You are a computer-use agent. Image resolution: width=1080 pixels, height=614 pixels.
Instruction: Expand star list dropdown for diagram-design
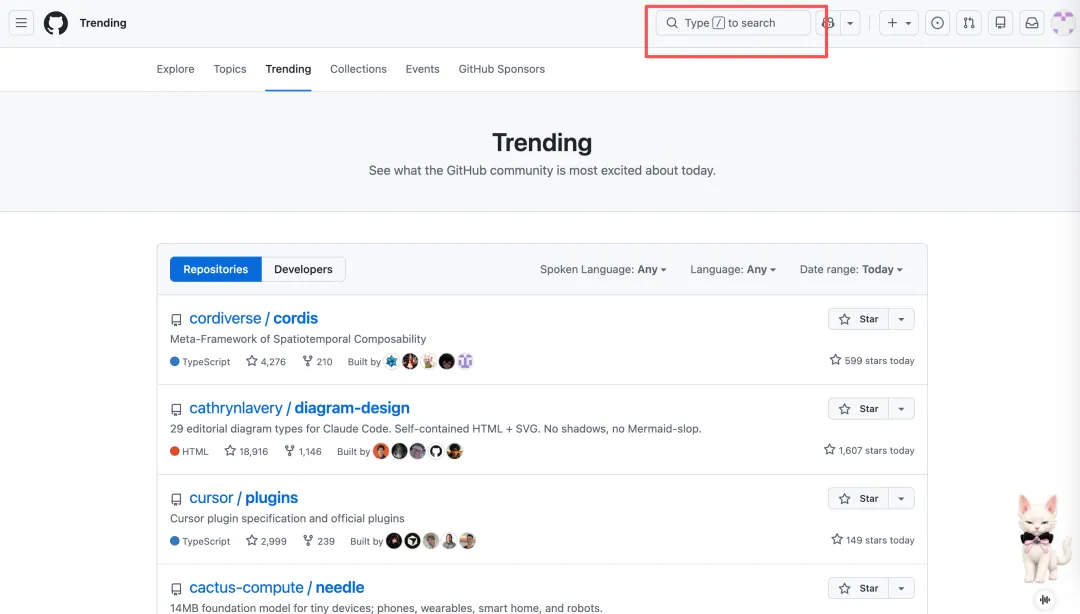(x=901, y=409)
